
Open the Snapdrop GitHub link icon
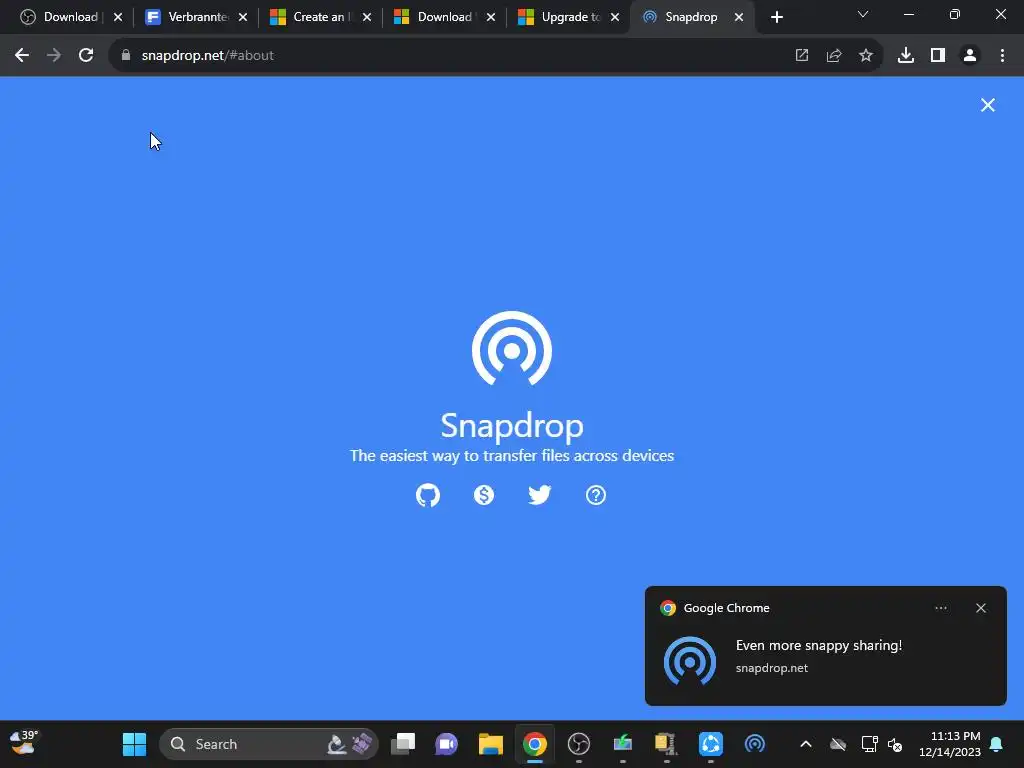(x=428, y=495)
